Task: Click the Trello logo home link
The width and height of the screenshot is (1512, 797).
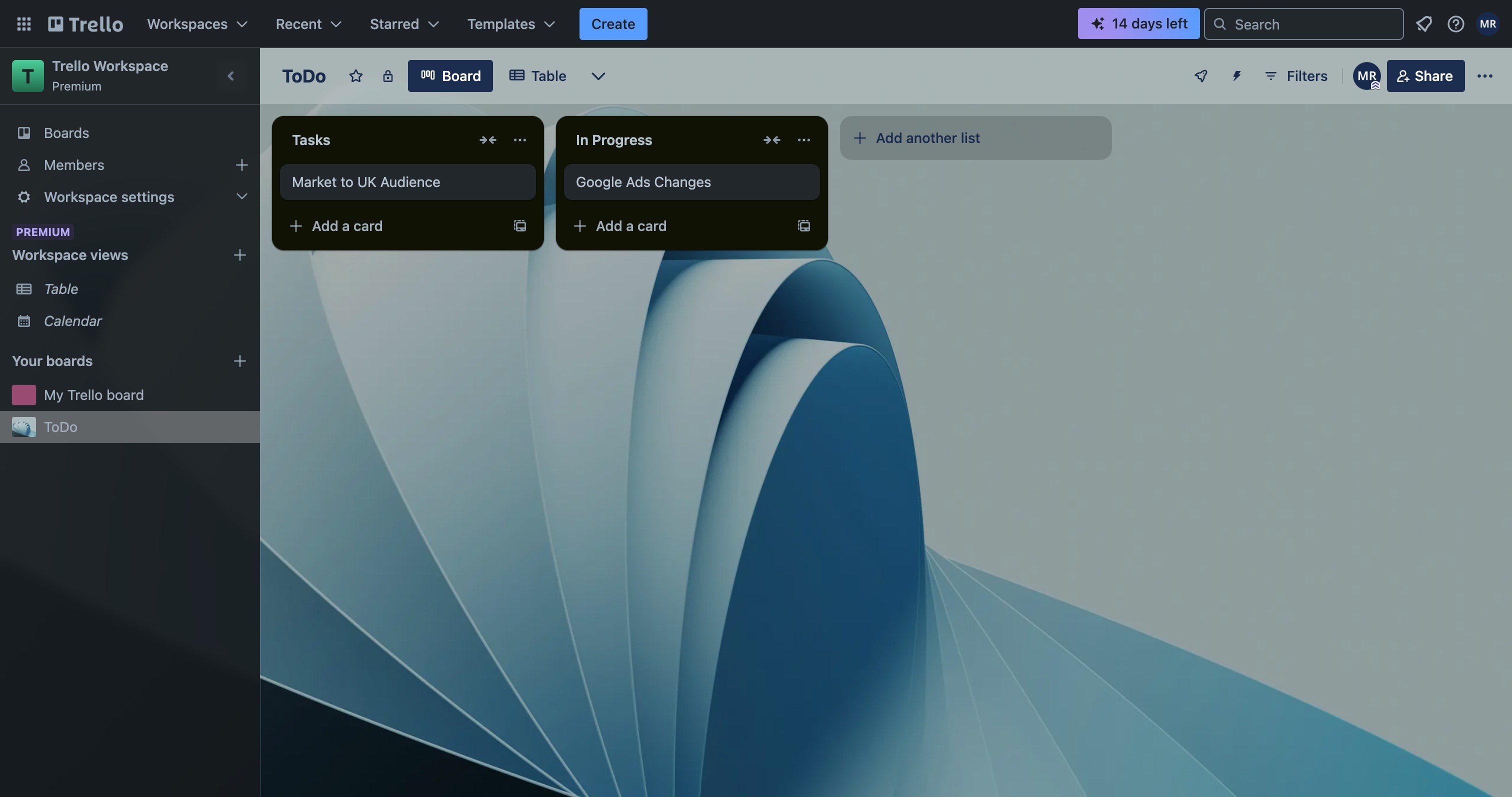Action: (x=85, y=24)
